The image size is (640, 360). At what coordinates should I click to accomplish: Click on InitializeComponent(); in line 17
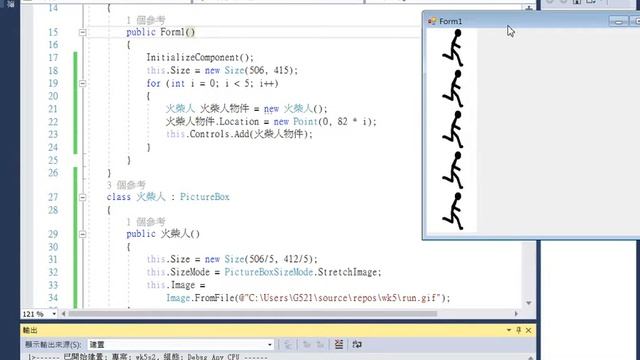pos(200,58)
